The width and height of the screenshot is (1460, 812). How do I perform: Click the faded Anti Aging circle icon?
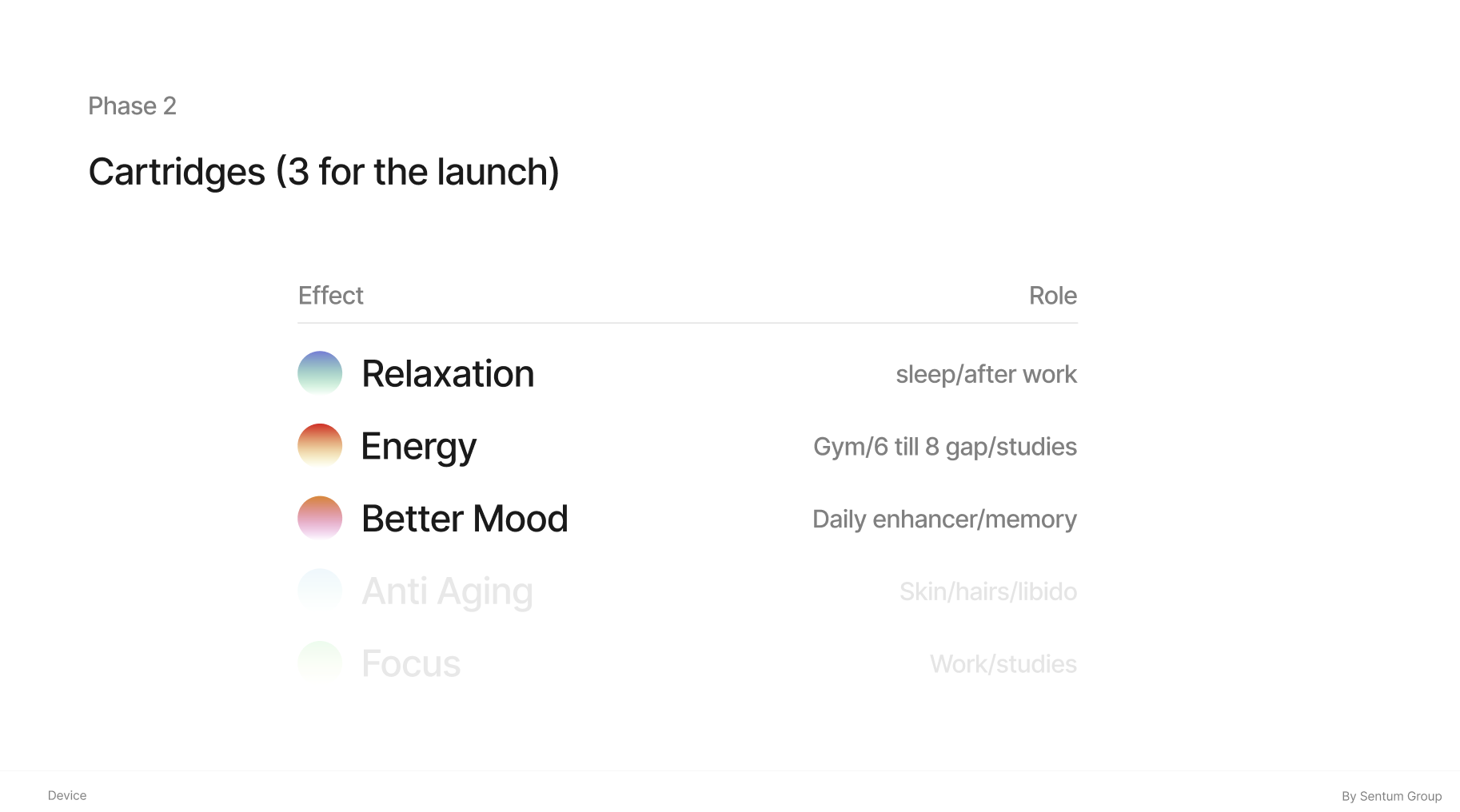(320, 591)
